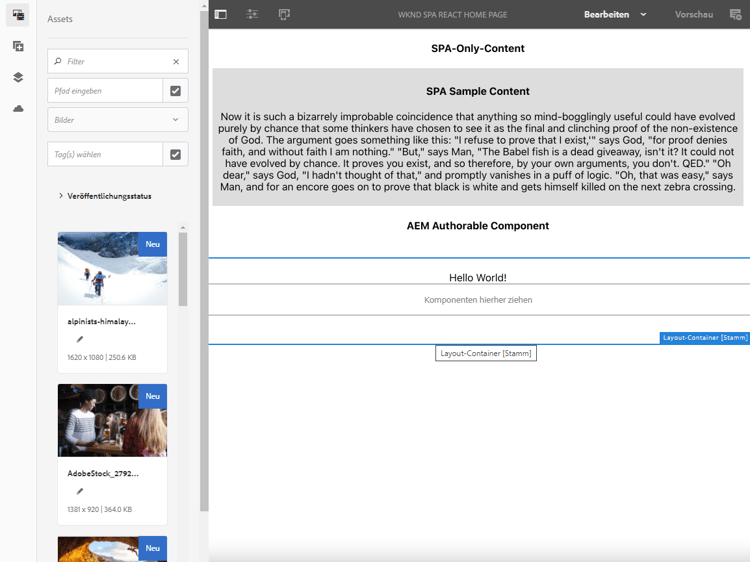Open page information sliders icon

[252, 14]
